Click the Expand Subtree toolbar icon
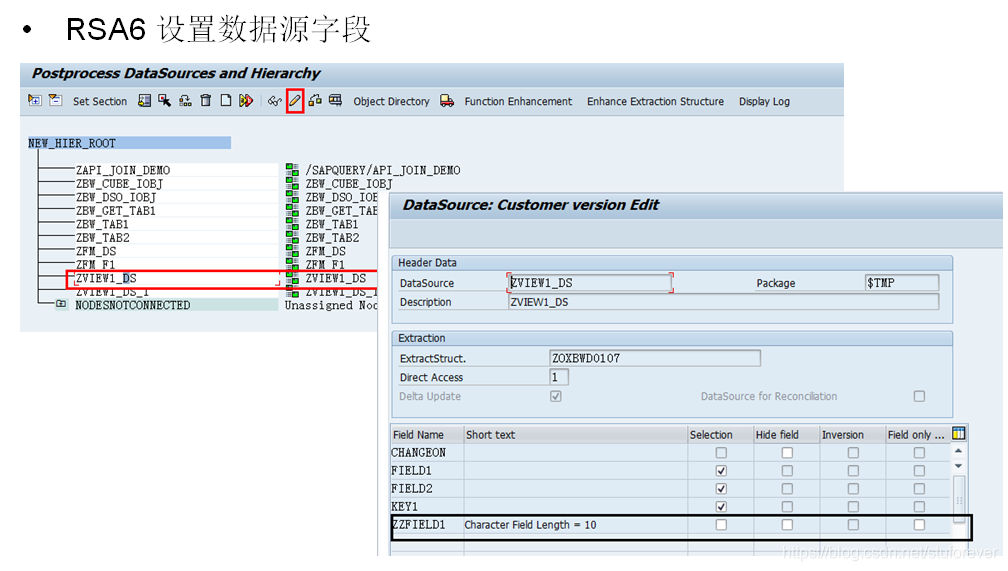Image resolution: width=1008 pixels, height=571 pixels. 35,100
